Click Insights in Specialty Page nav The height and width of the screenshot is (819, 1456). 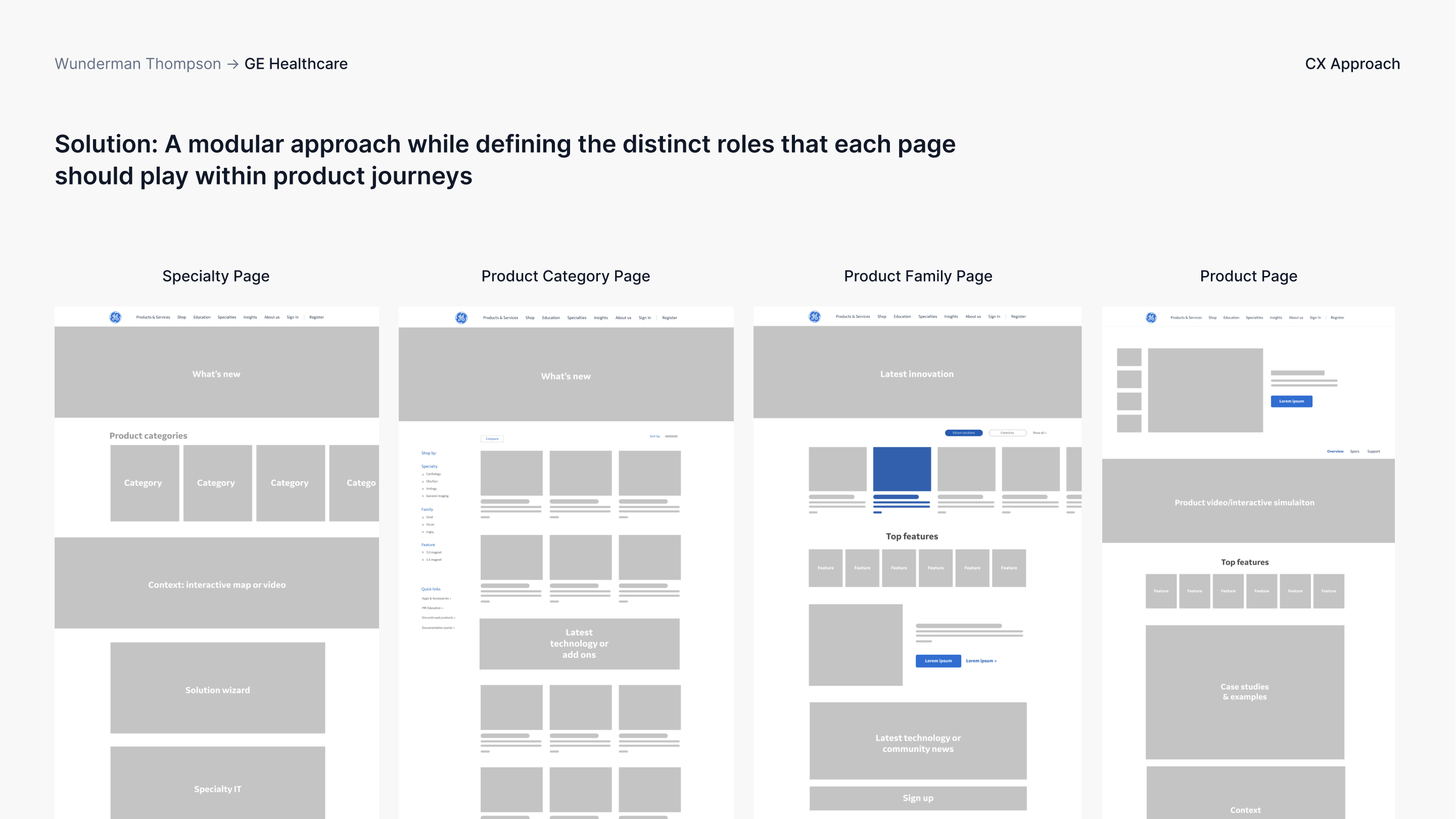tap(250, 317)
